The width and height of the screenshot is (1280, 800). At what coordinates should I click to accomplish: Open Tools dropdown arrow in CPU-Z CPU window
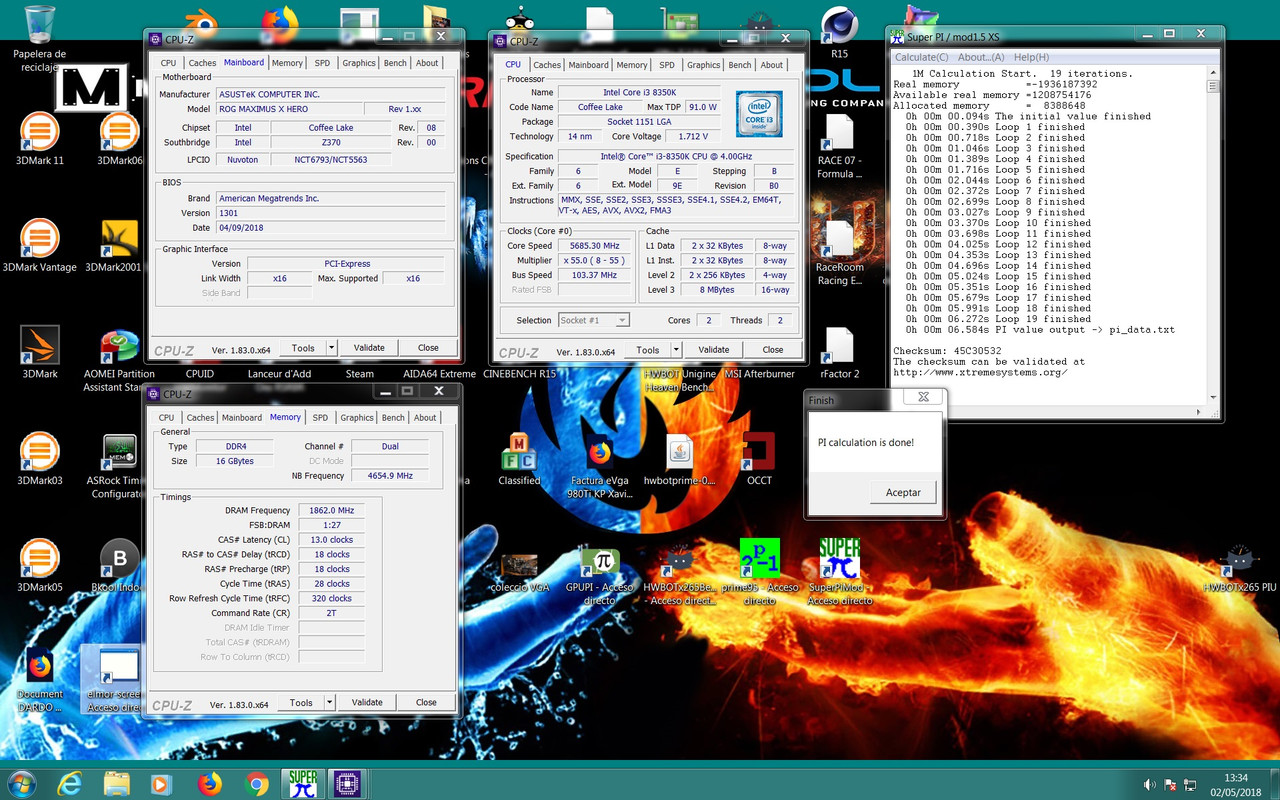[x=676, y=350]
